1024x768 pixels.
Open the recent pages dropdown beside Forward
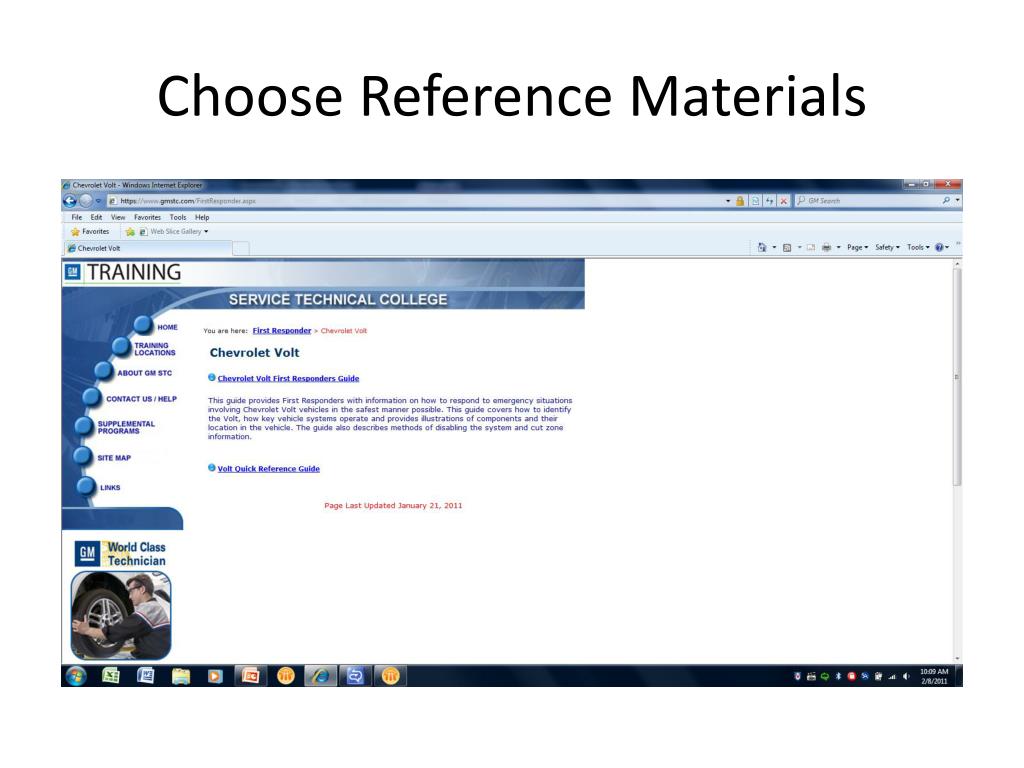[99, 200]
